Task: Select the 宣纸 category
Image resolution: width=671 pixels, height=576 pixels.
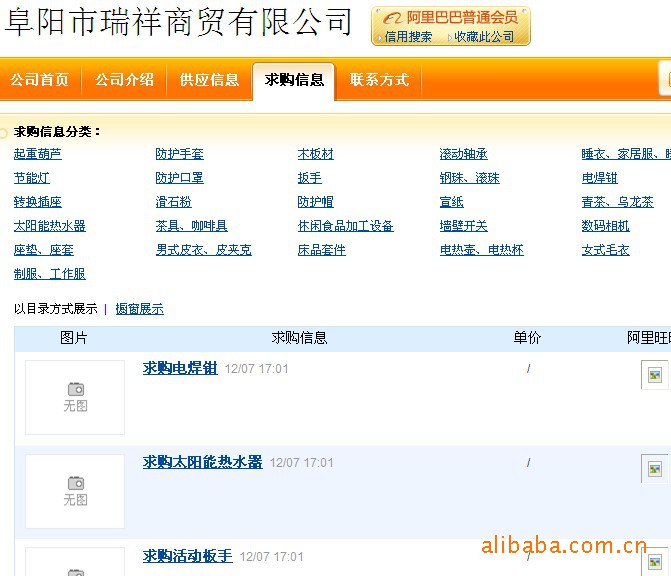Action: [452, 202]
